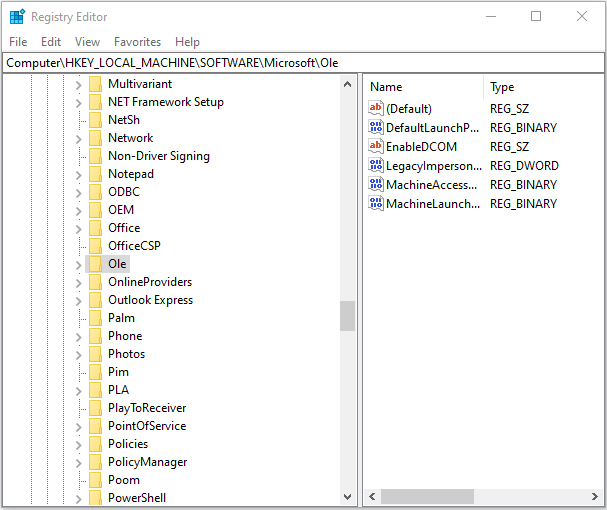
Task: Expand the PowerShell key chevron
Action: click(x=79, y=499)
